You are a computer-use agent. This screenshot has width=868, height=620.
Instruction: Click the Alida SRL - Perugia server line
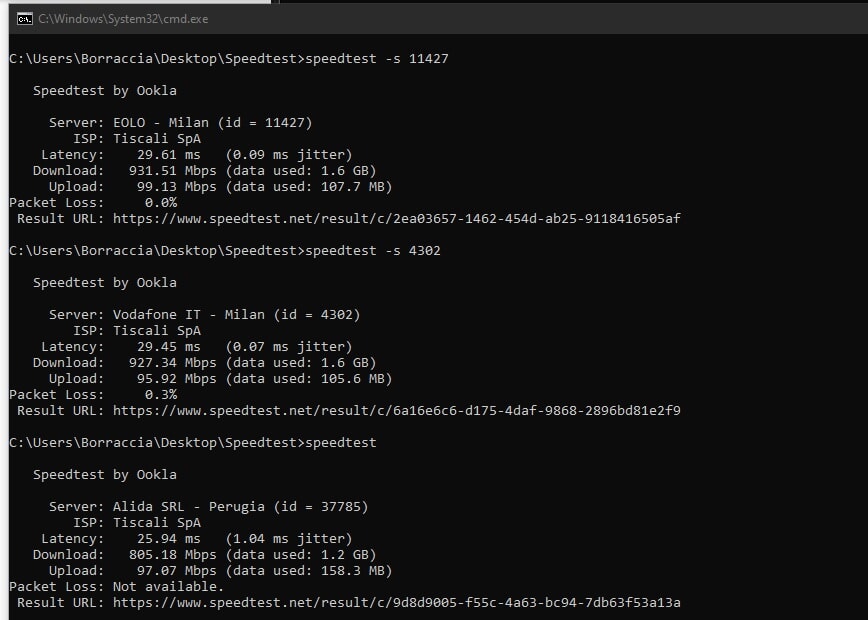pyautogui.click(x=209, y=507)
